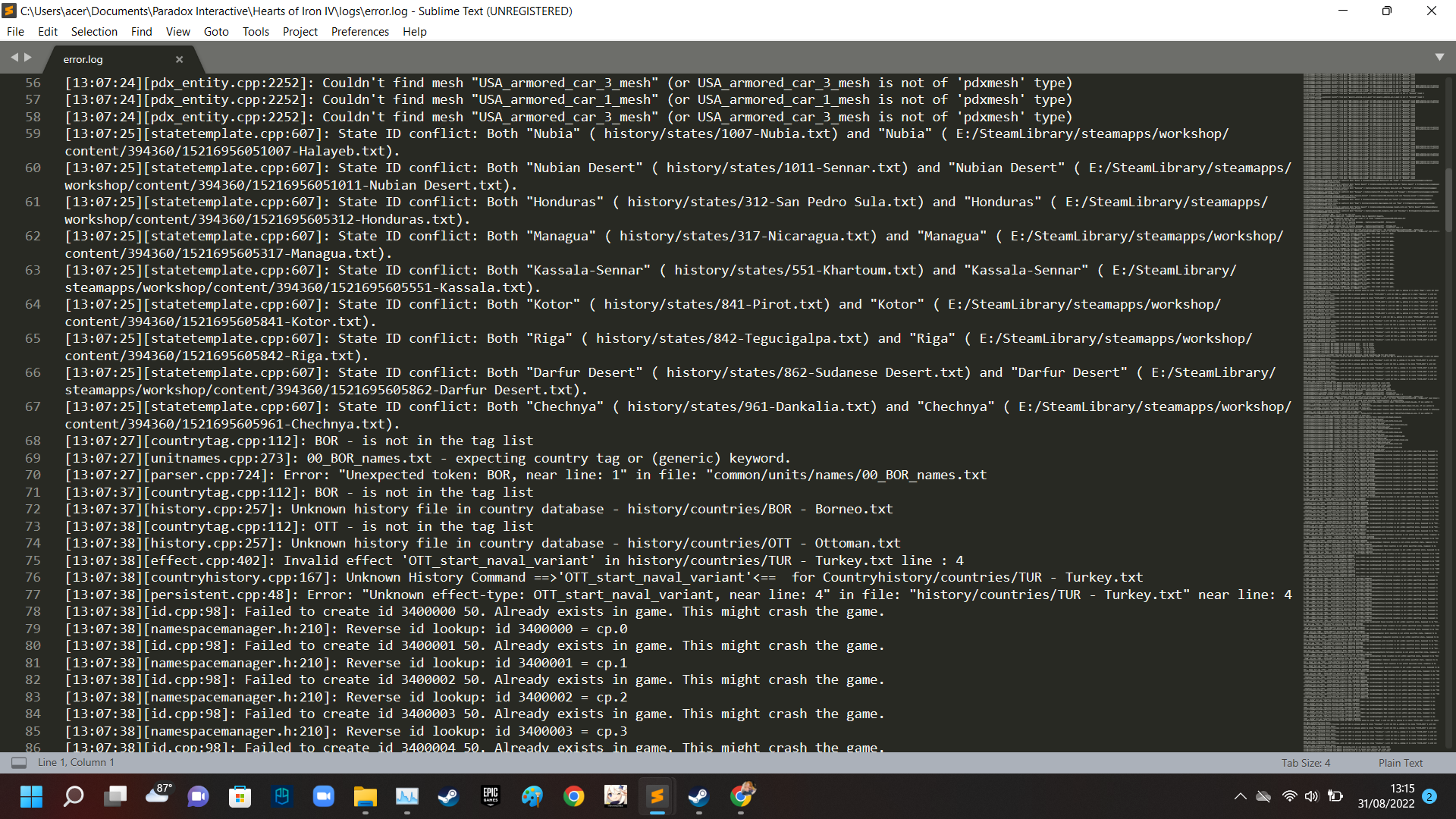Open the Goto menu

coord(215,31)
